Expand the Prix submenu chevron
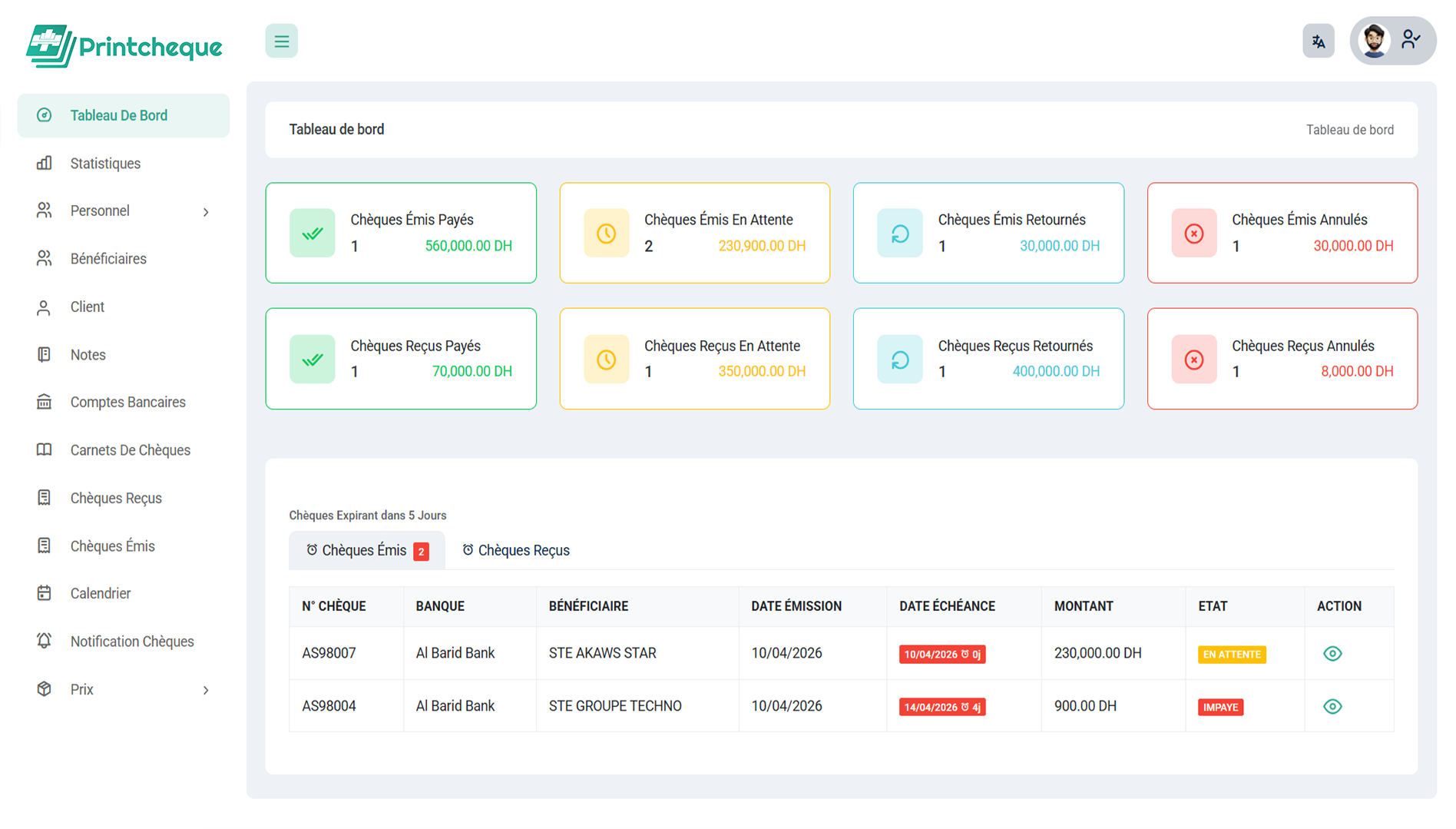This screenshot has width=1456, height=829. [x=206, y=690]
